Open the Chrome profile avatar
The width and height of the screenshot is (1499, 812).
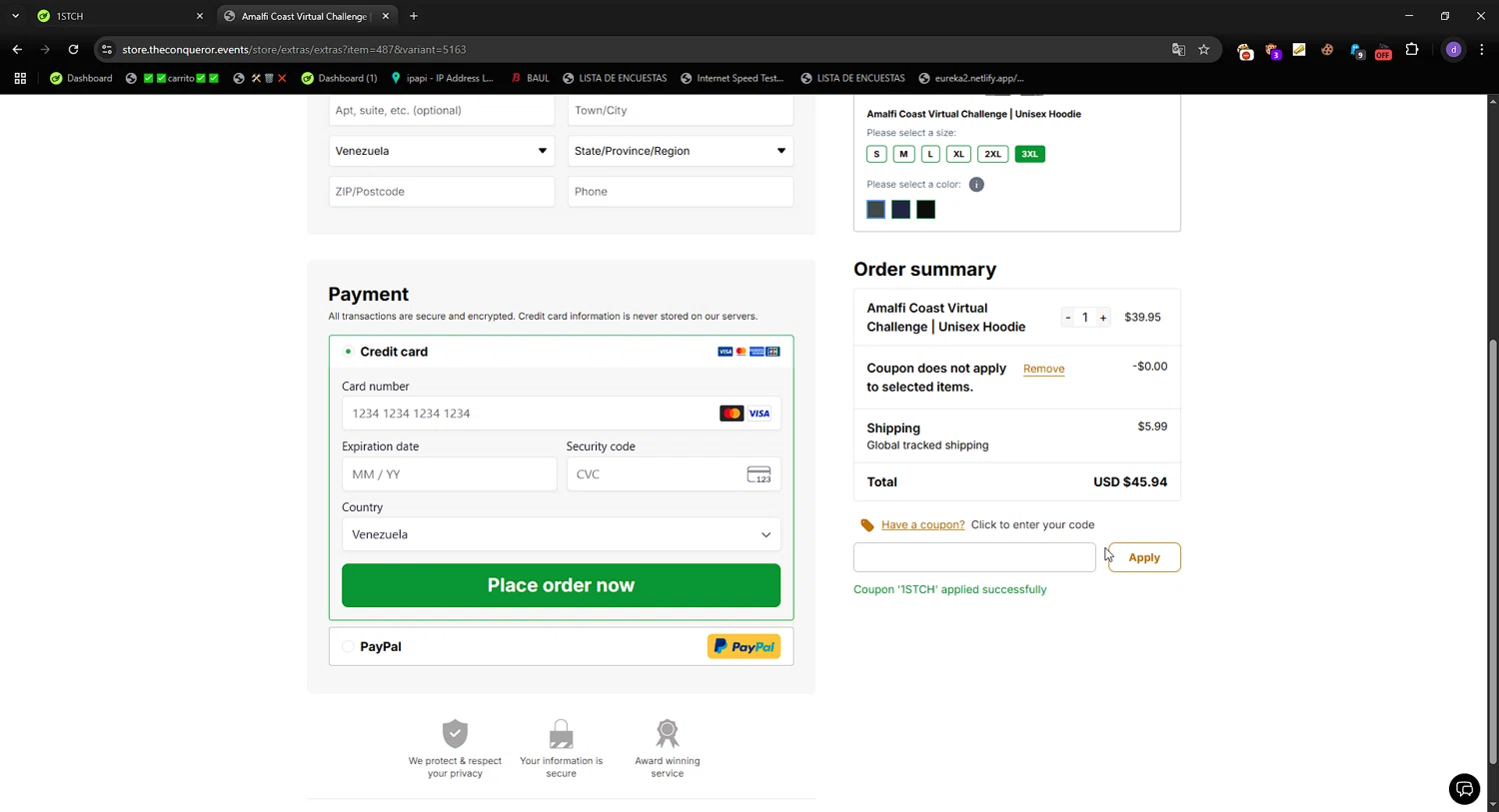(1454, 49)
